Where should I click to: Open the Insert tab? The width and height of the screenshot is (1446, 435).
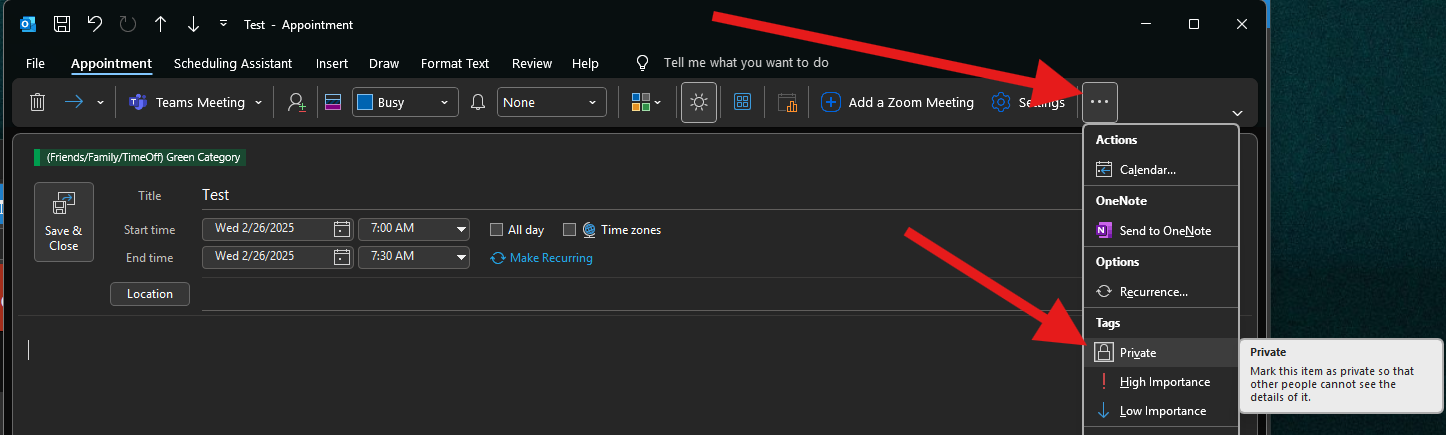point(332,63)
